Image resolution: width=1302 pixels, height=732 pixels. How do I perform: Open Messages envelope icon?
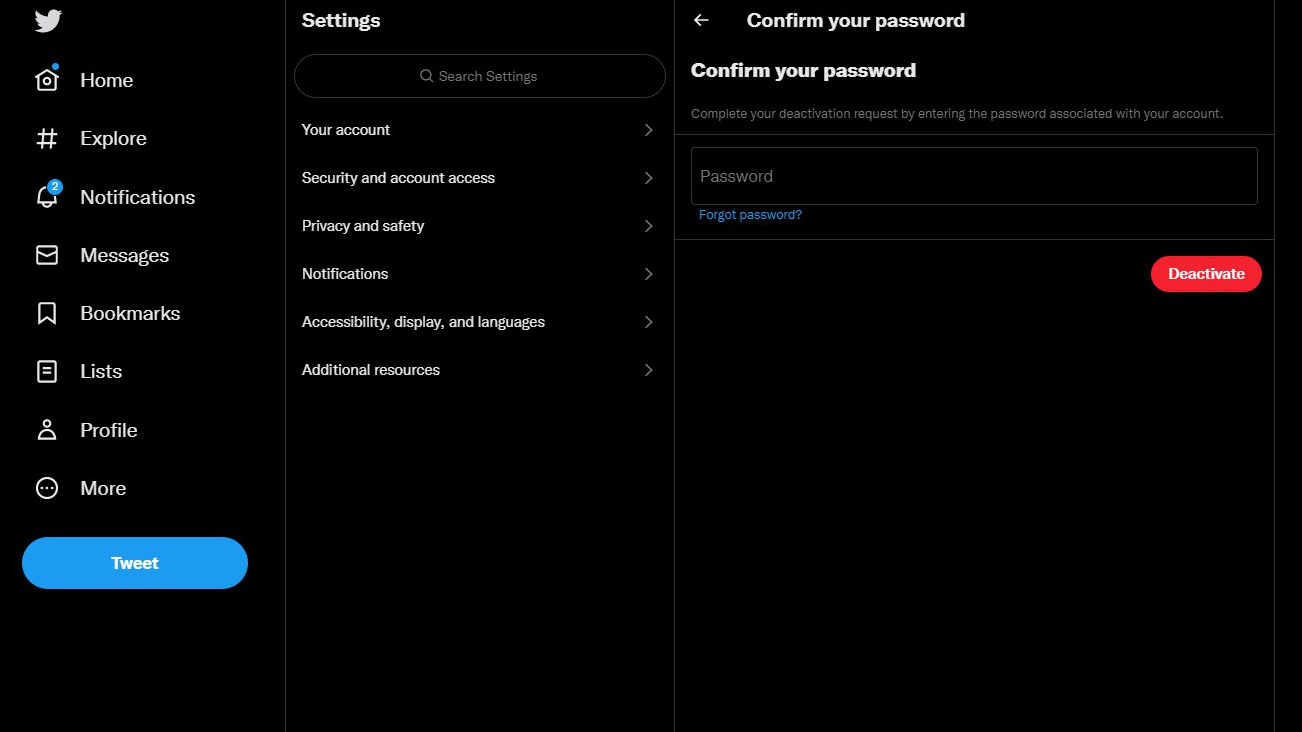click(x=47, y=255)
